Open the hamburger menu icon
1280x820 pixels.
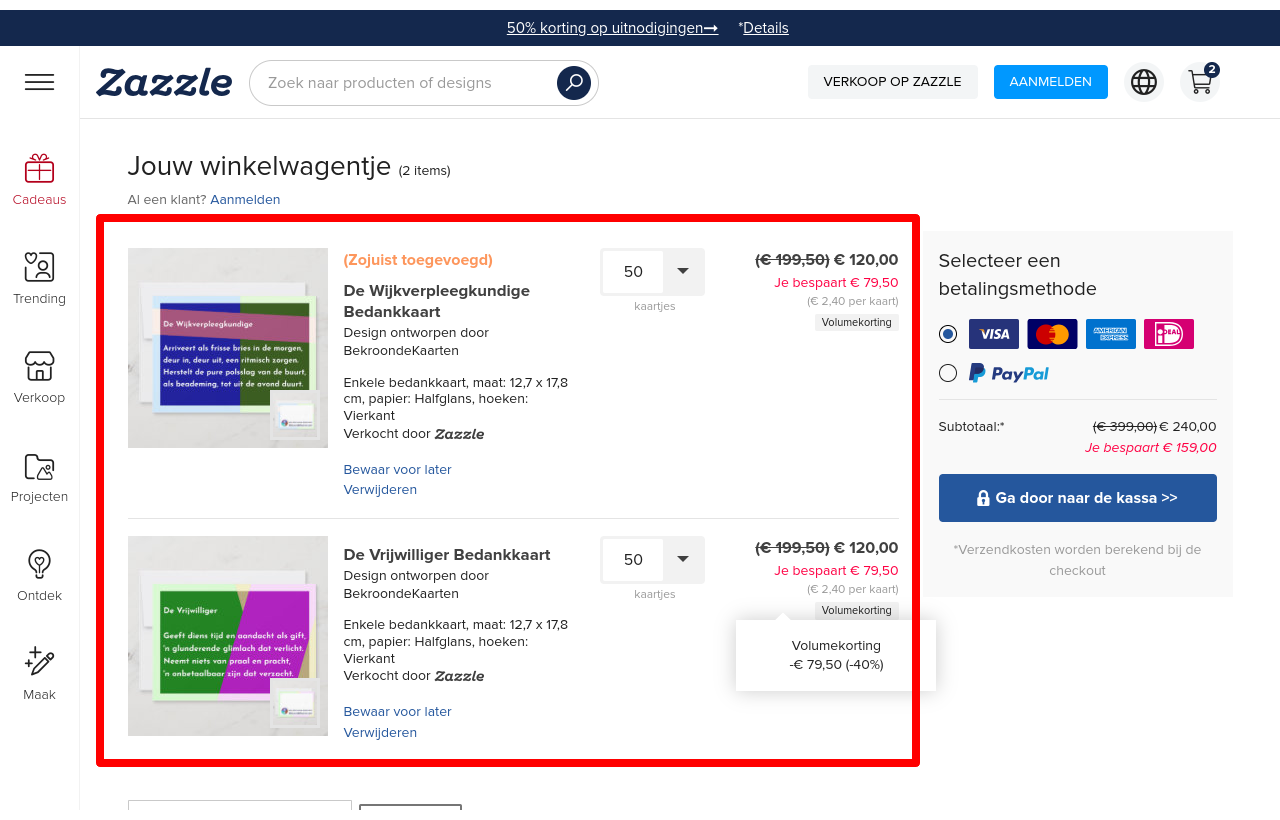coord(40,82)
